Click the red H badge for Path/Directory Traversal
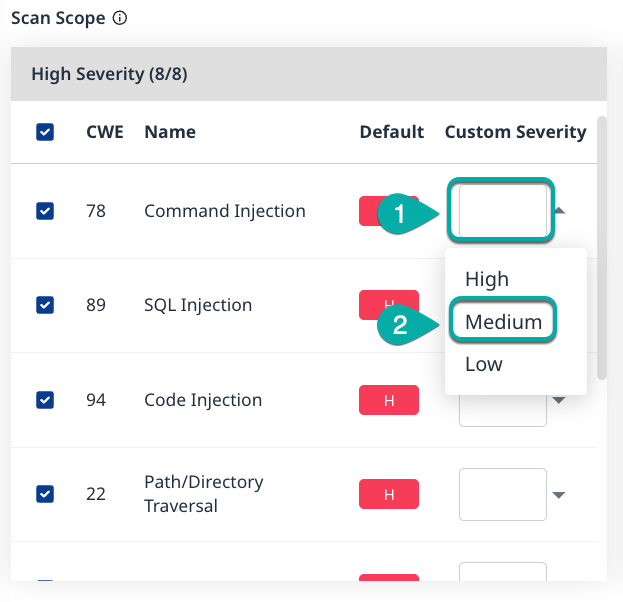 point(389,494)
